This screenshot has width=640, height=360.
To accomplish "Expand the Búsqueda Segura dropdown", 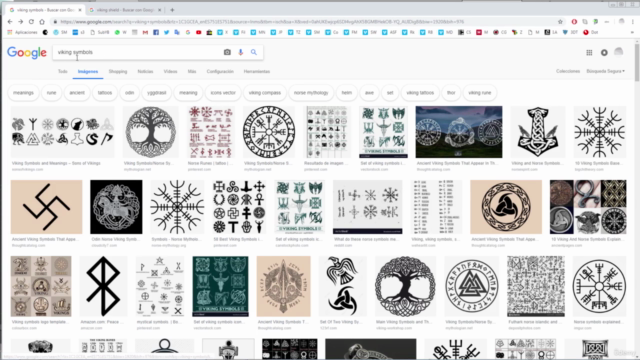I will 605,71.
